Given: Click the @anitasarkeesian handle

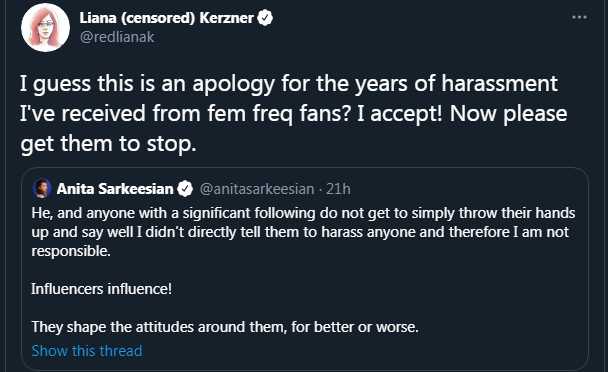Looking at the screenshot, I should pos(257,189).
